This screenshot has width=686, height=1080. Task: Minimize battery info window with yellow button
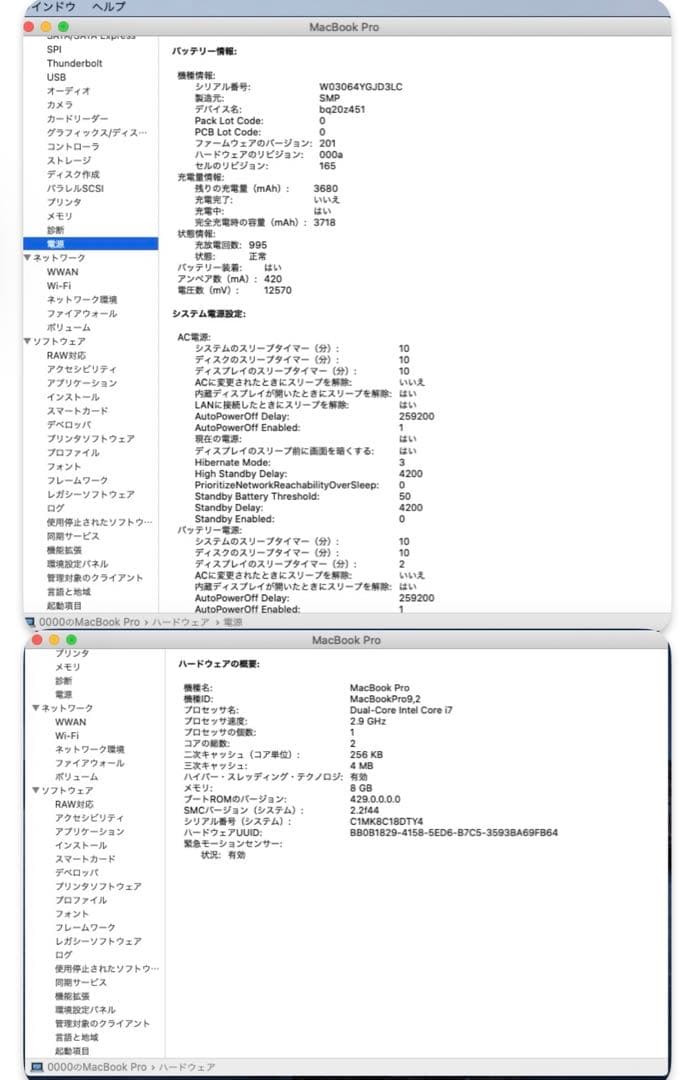click(46, 27)
